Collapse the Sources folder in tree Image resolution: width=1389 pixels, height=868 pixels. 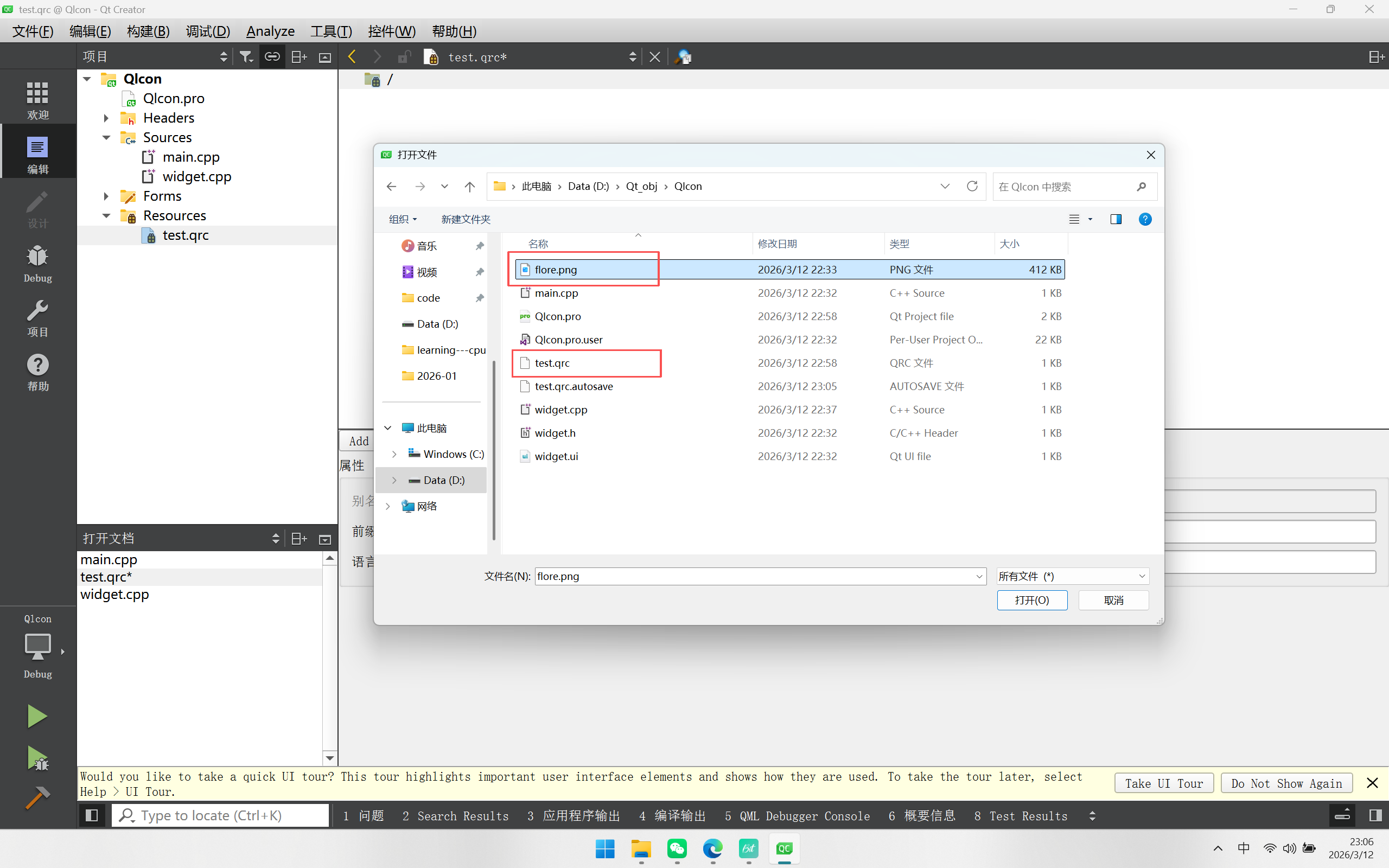coord(106,138)
